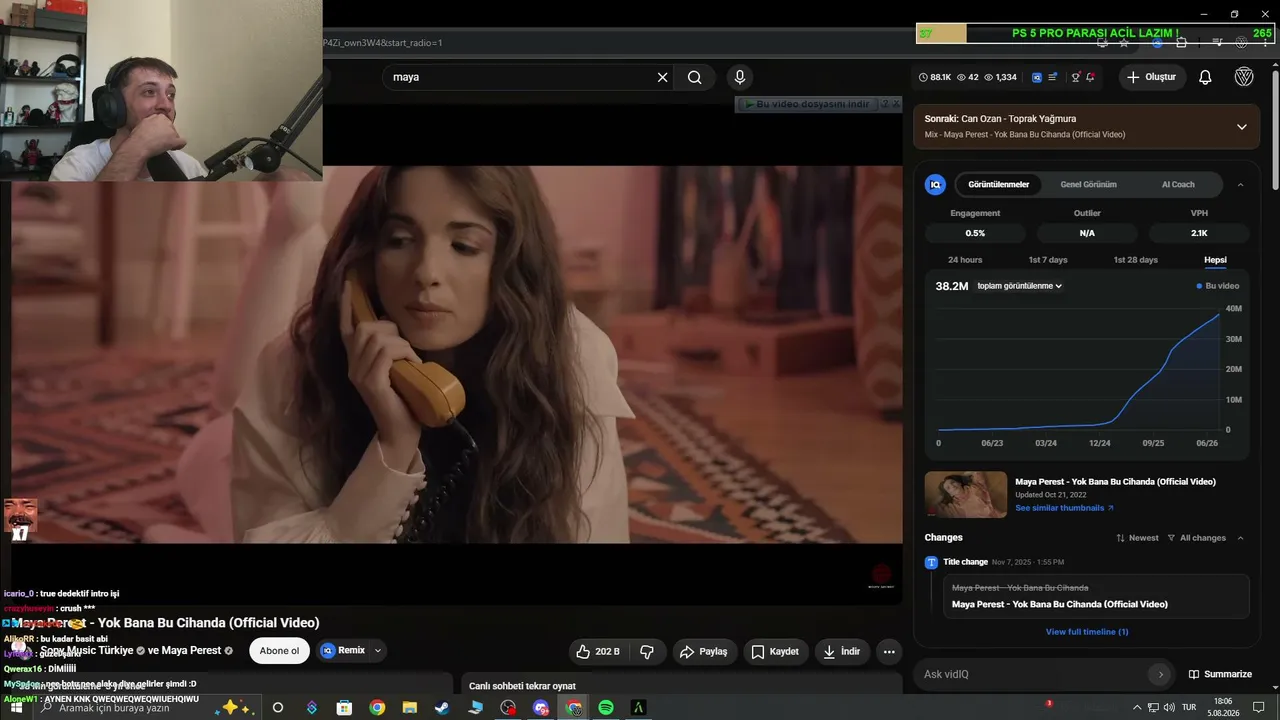Switch to AI Coach tab
The image size is (1280, 720).
coord(1178,185)
